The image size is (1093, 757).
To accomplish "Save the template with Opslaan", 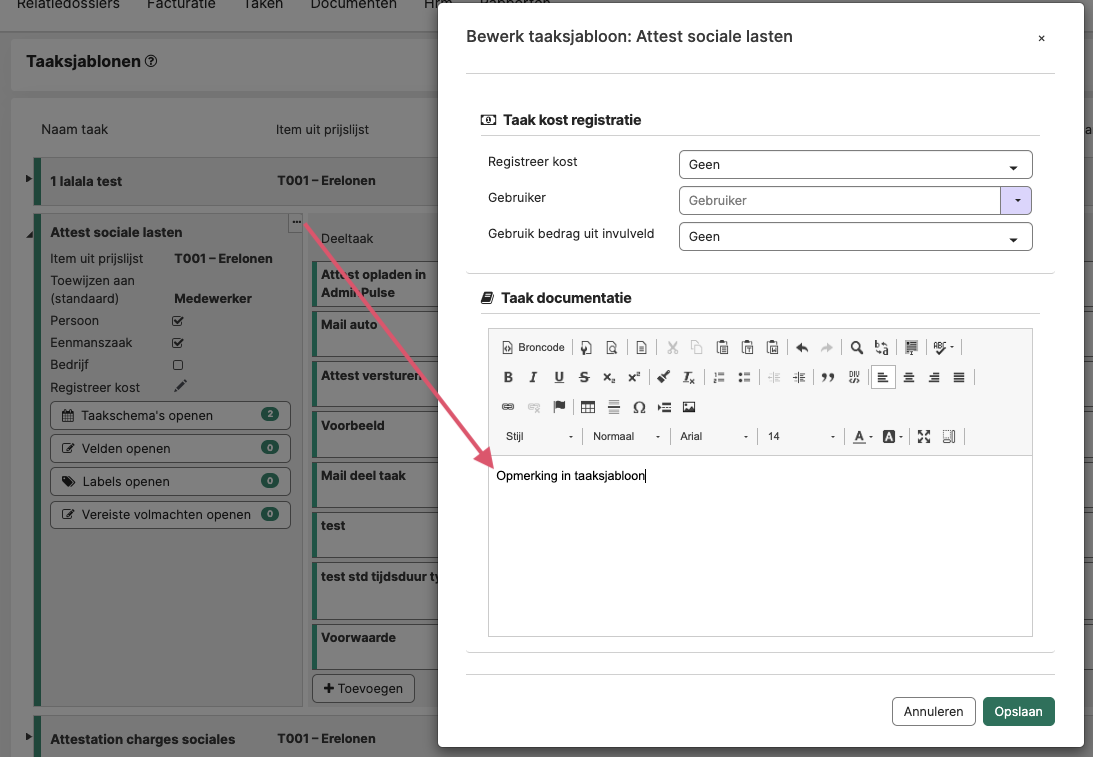I will (1018, 712).
